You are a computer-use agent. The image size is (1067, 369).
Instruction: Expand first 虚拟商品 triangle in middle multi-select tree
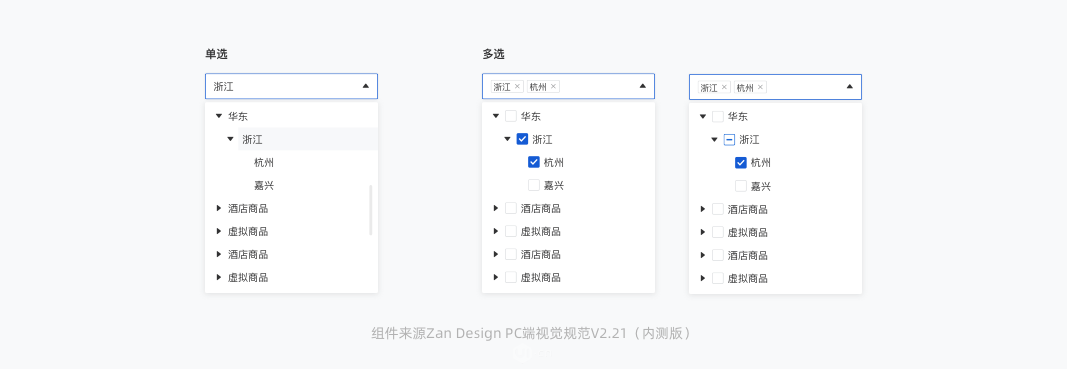pyautogui.click(x=495, y=231)
